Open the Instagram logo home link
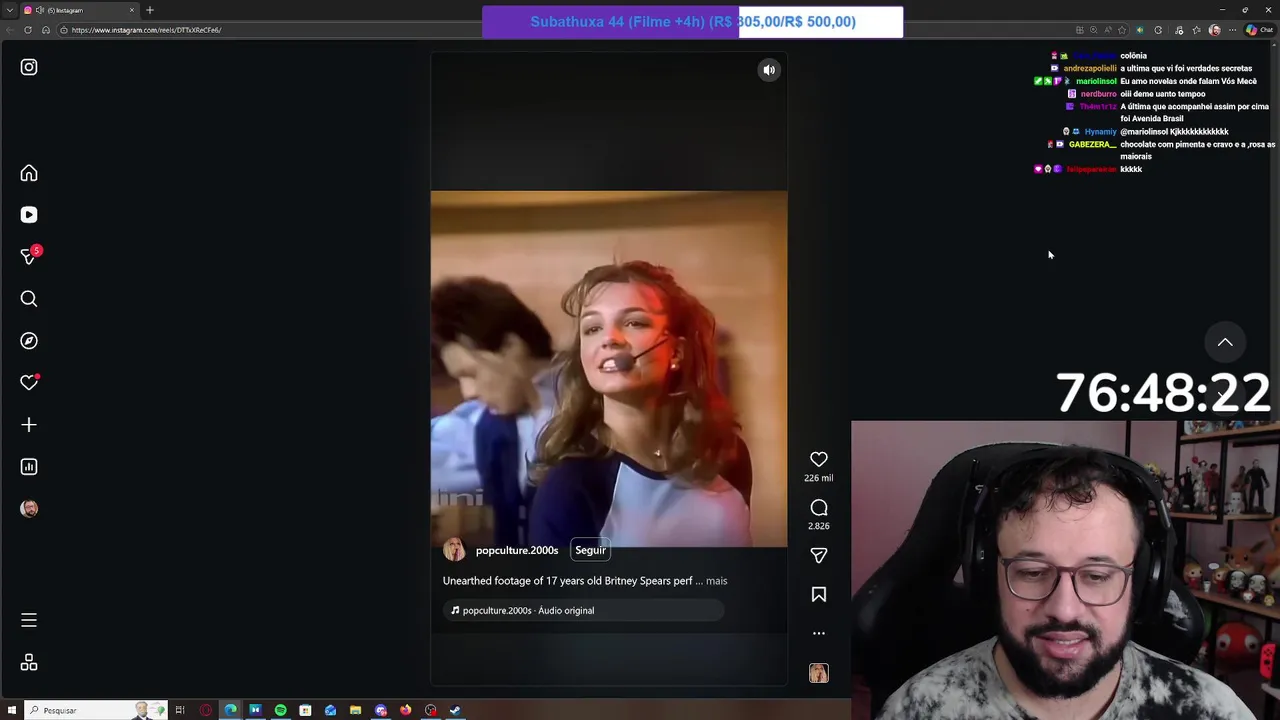 pos(29,67)
